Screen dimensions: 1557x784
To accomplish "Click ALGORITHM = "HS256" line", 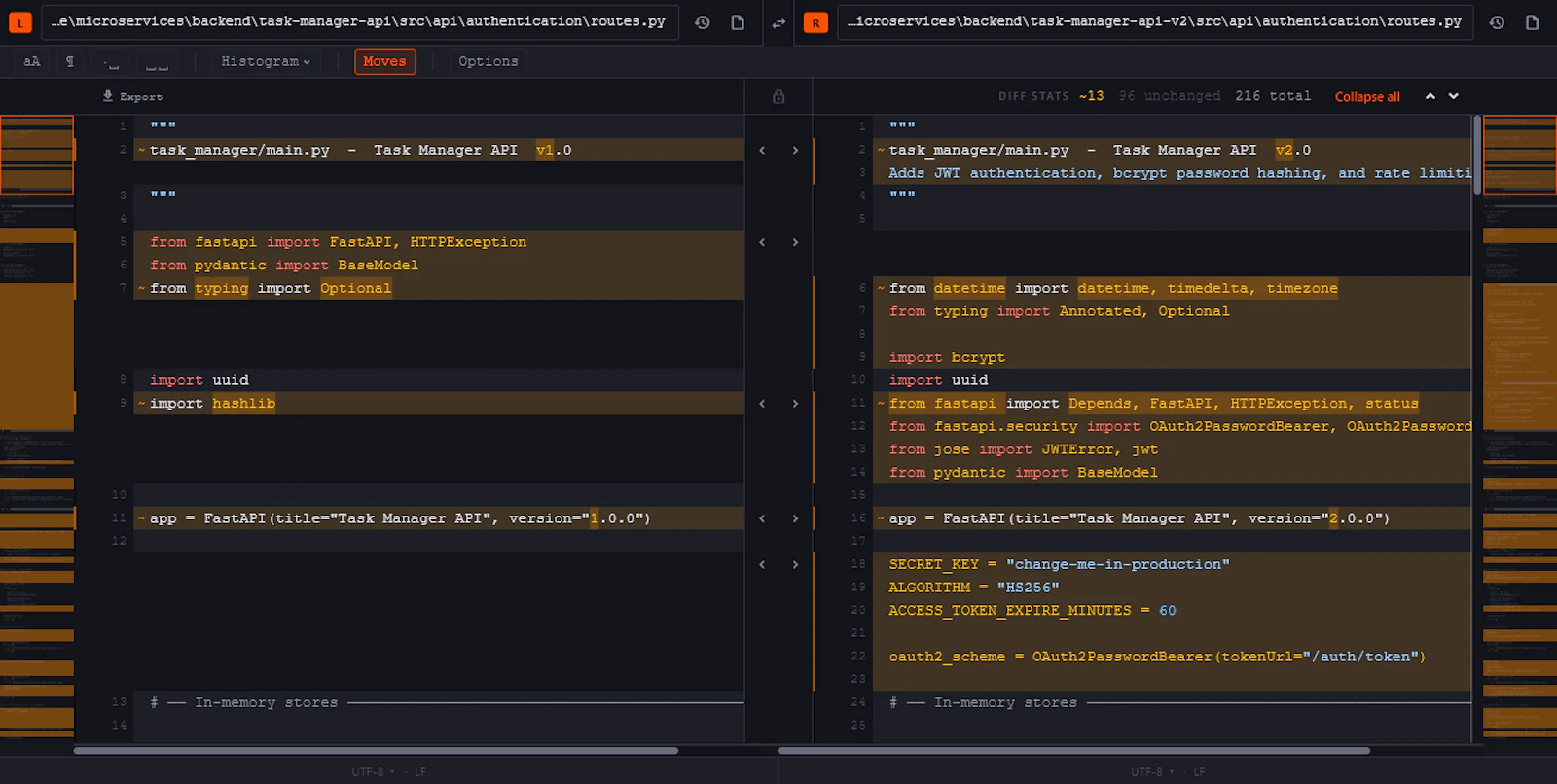I will pos(1172,588).
